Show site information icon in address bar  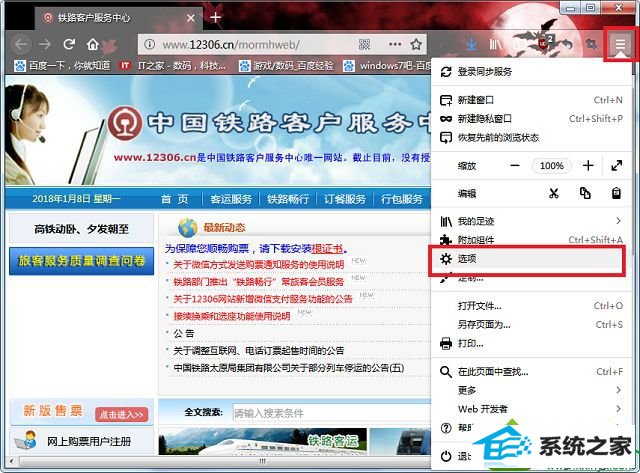pyautogui.click(x=150, y=44)
